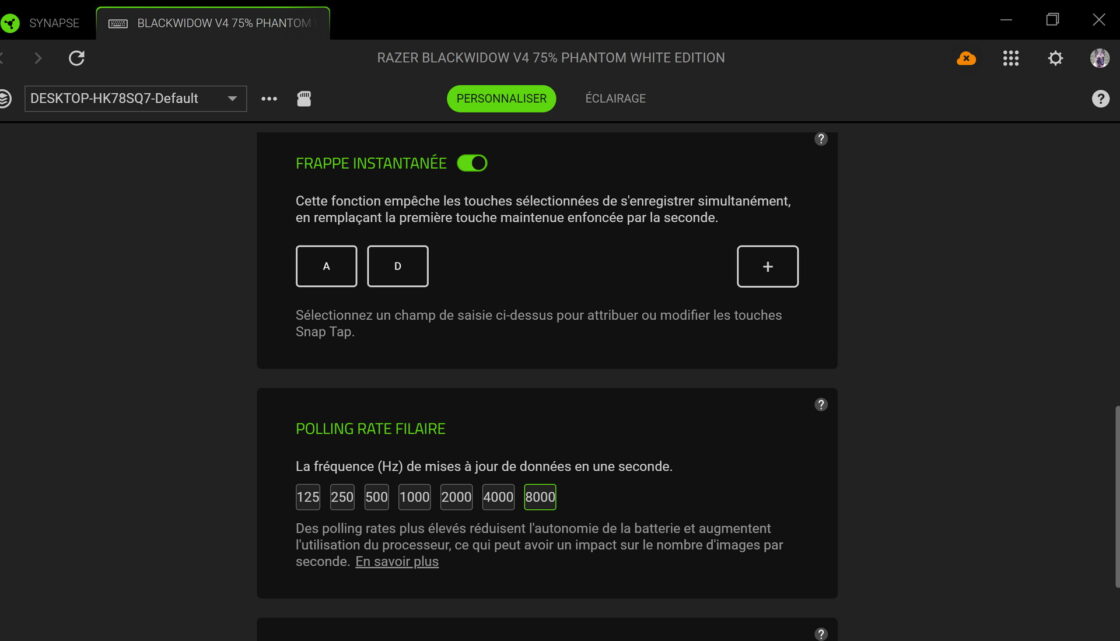Click the vertical scrollbar thumb
The width and height of the screenshot is (1120, 641).
point(1114,495)
